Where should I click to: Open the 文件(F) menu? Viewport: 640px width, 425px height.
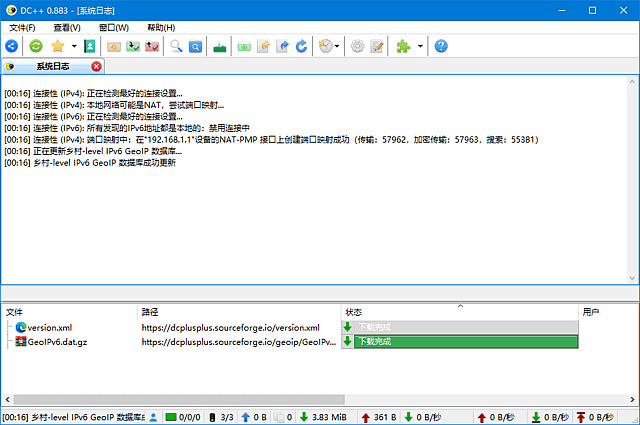pyautogui.click(x=22, y=27)
